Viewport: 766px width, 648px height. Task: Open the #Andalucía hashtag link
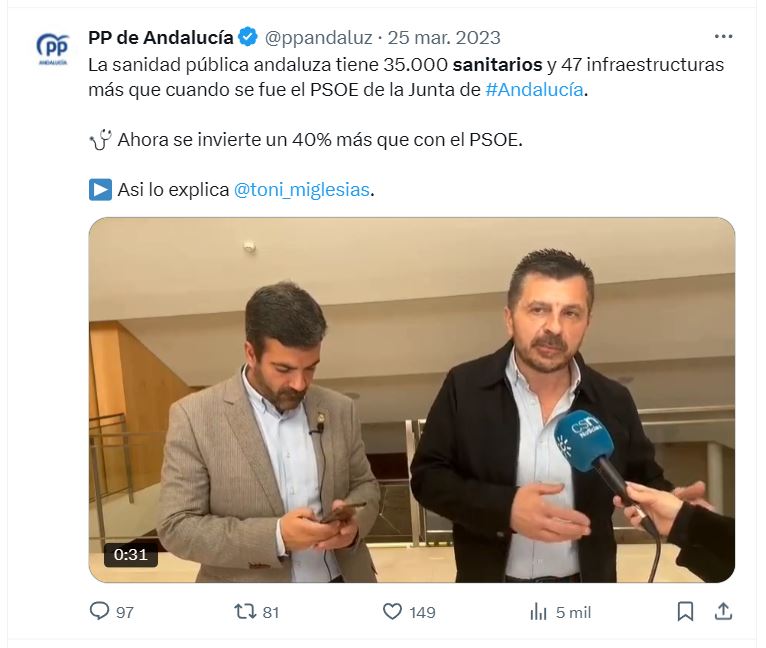[534, 90]
